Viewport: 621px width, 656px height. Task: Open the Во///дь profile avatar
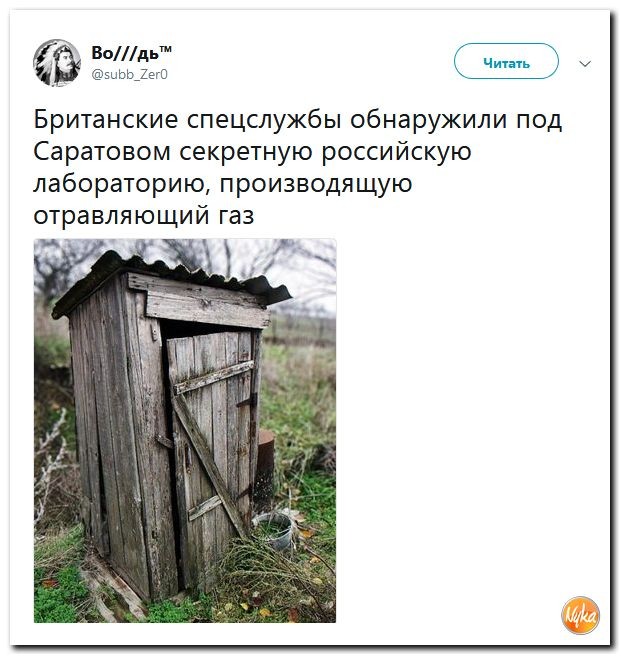coord(57,63)
